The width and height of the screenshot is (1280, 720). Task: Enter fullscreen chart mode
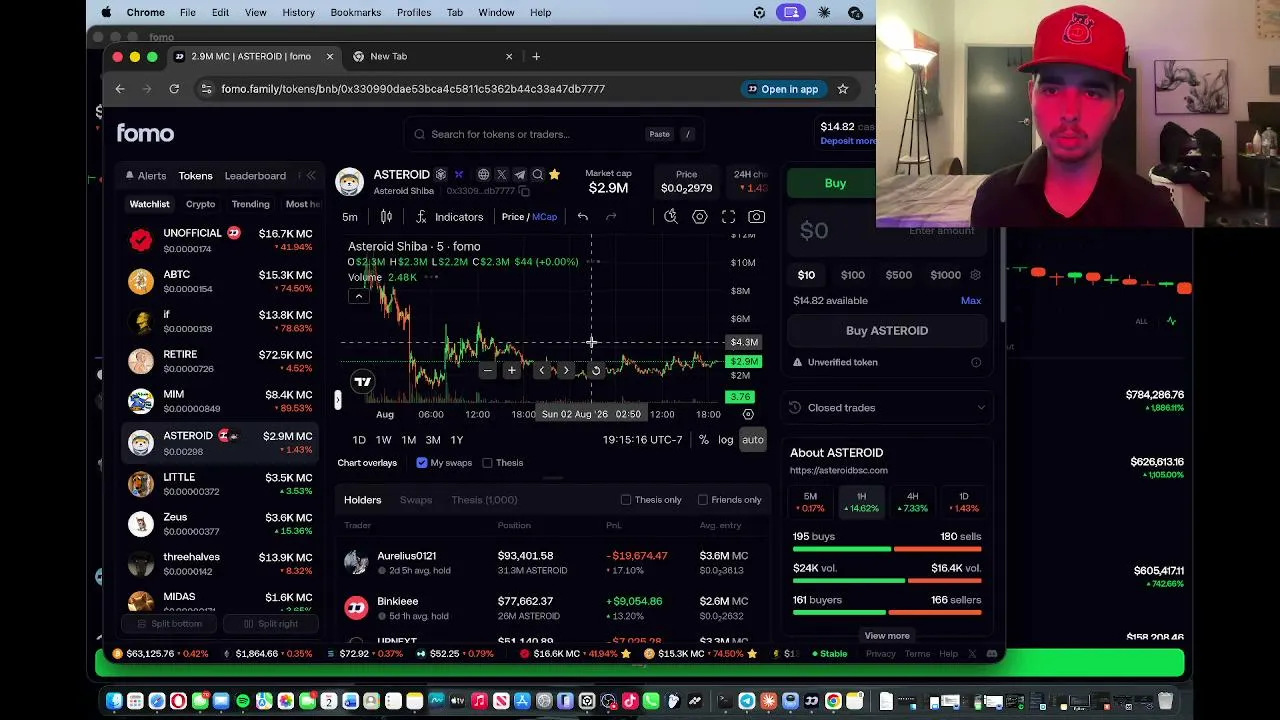click(x=728, y=217)
